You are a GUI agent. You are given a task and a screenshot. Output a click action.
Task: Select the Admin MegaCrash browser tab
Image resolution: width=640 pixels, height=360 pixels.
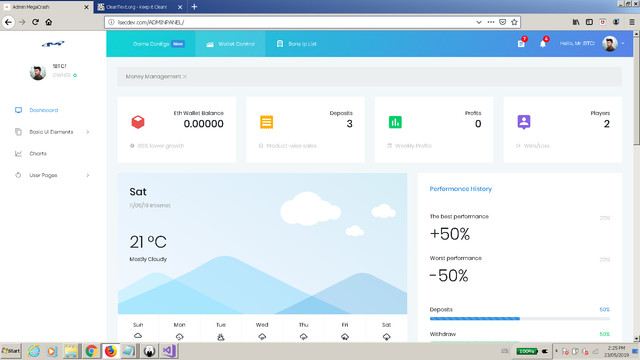(x=47, y=7)
